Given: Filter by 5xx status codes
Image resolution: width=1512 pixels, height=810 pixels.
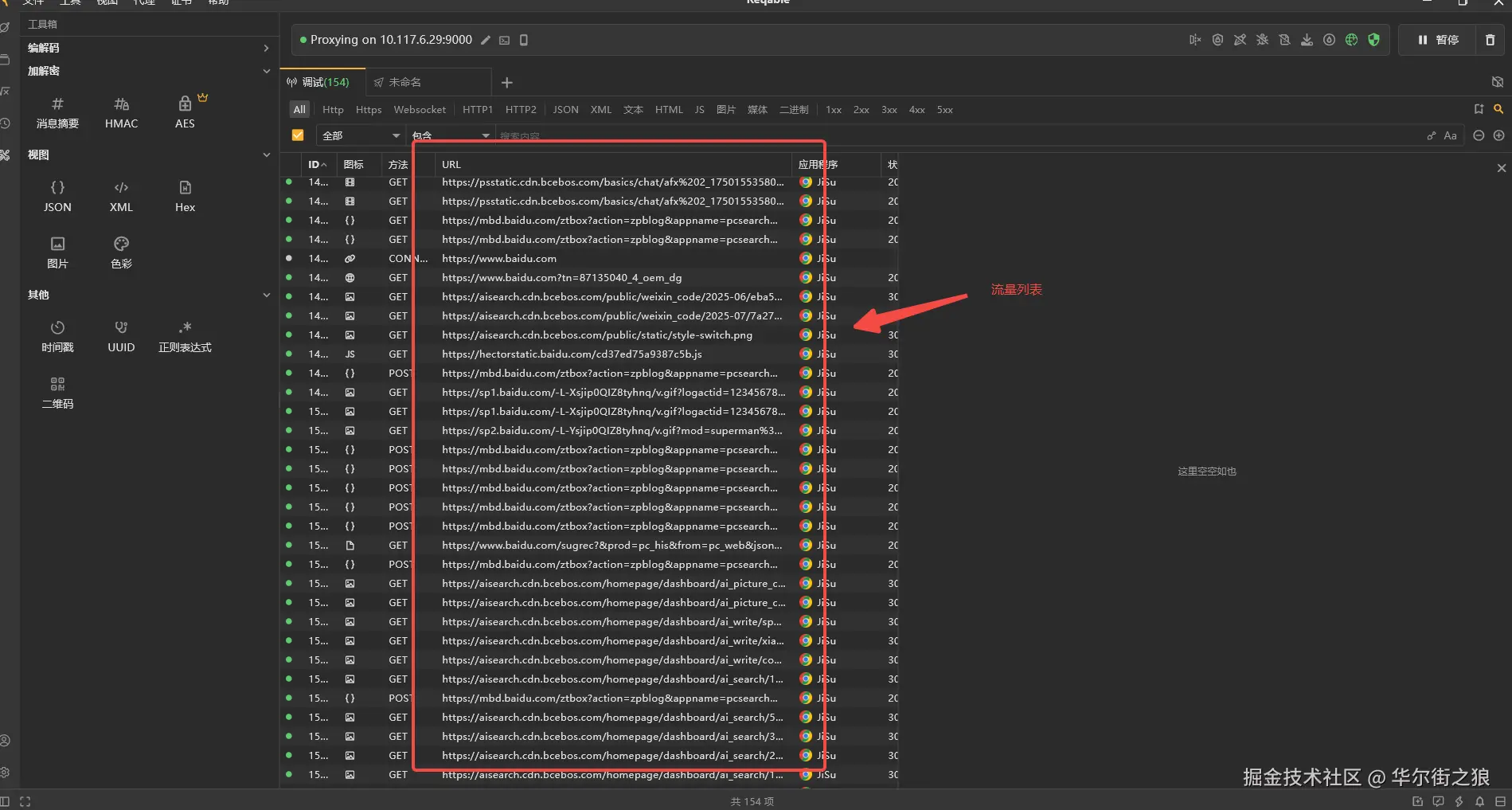Looking at the screenshot, I should pyautogui.click(x=945, y=110).
